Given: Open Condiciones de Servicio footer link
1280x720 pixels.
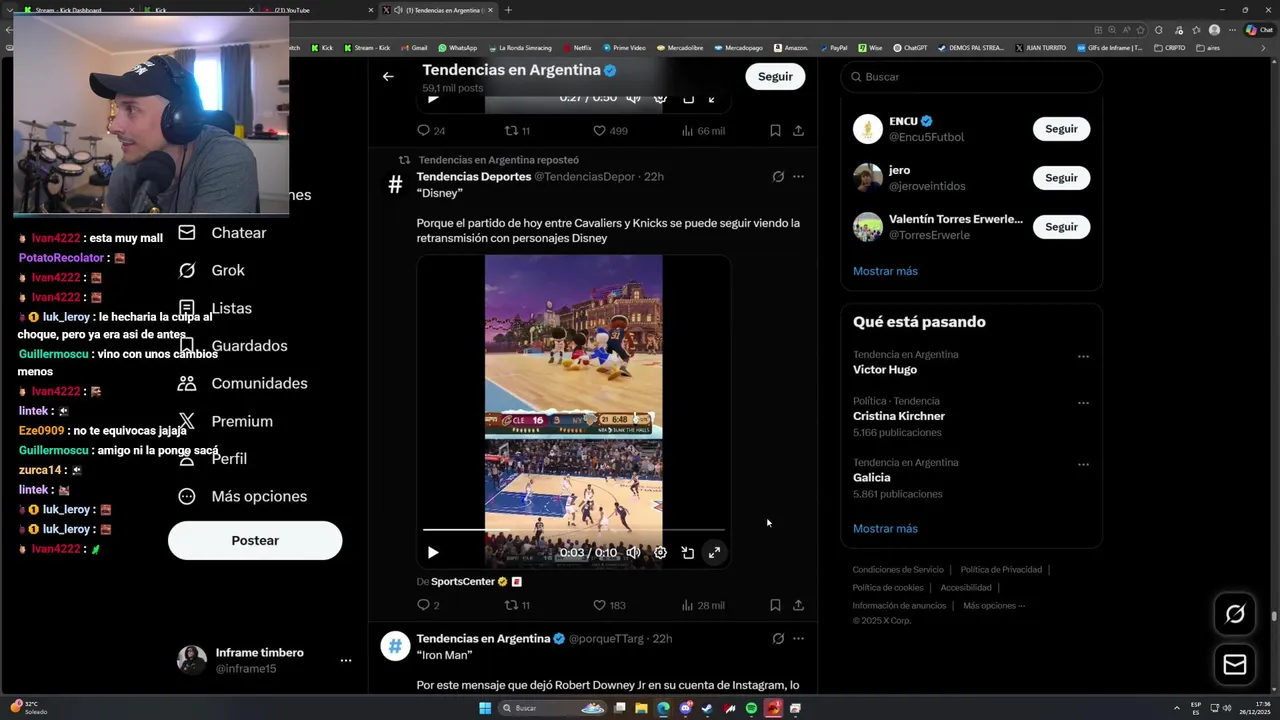Looking at the screenshot, I should coord(897,569).
